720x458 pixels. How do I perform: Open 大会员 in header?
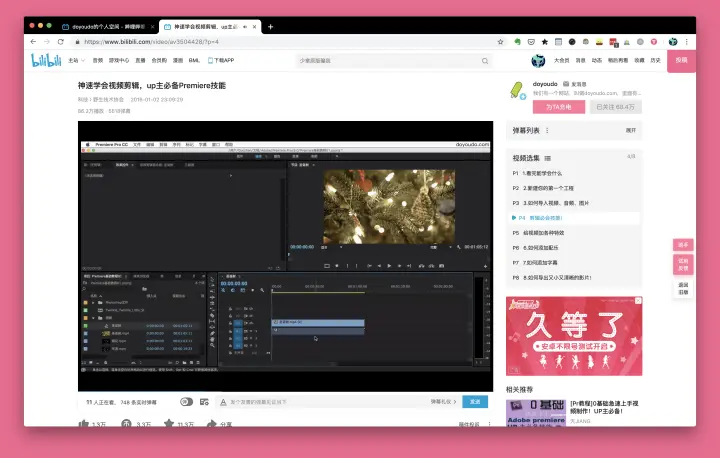pos(562,60)
